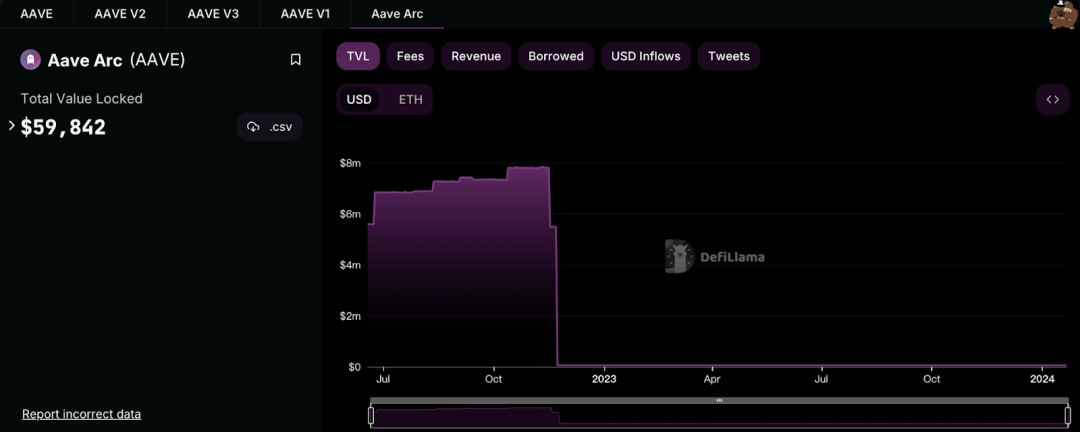Click the 2024 x-axis label
The height and width of the screenshot is (432, 1080).
point(1042,379)
